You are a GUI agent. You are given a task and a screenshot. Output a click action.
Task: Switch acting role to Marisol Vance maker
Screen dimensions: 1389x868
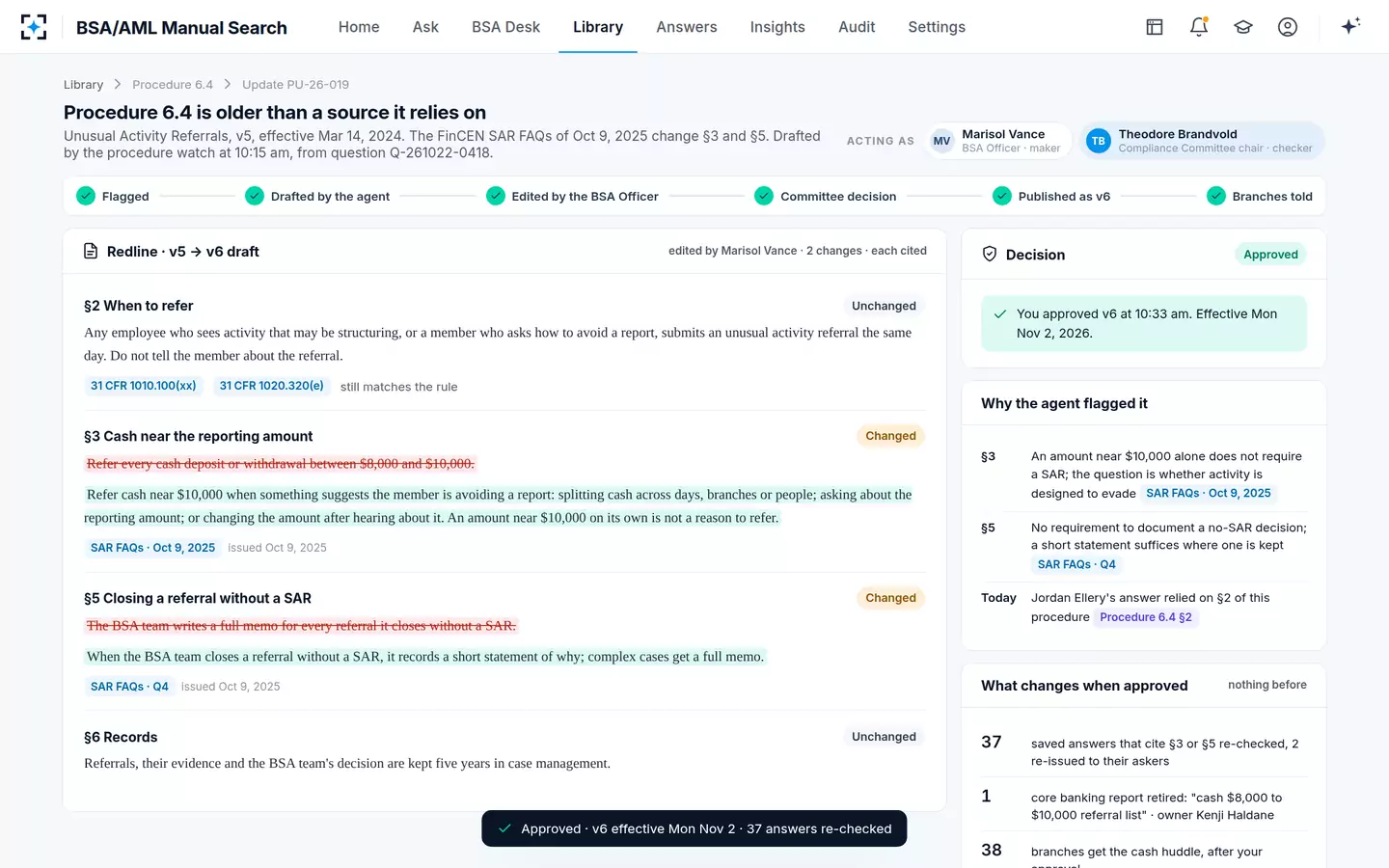pos(997,141)
